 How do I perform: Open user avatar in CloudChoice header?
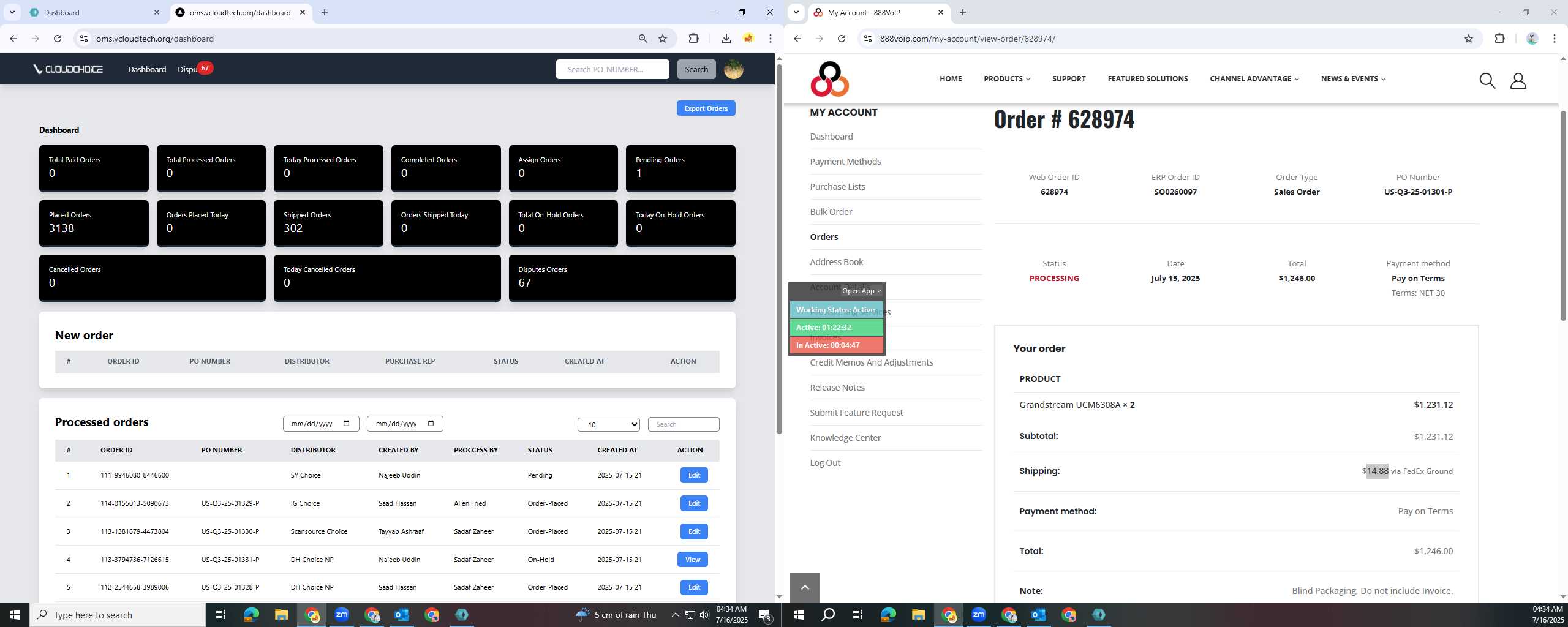tap(733, 69)
